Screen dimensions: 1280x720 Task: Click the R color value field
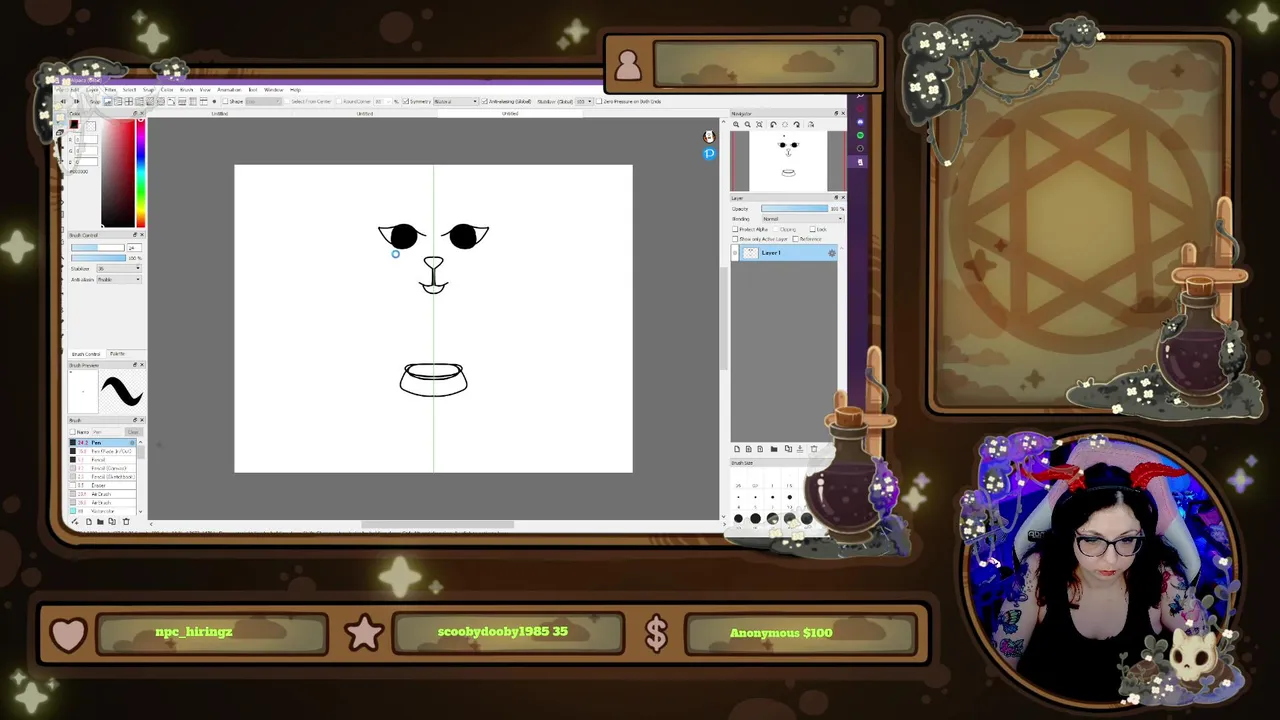[x=86, y=139]
